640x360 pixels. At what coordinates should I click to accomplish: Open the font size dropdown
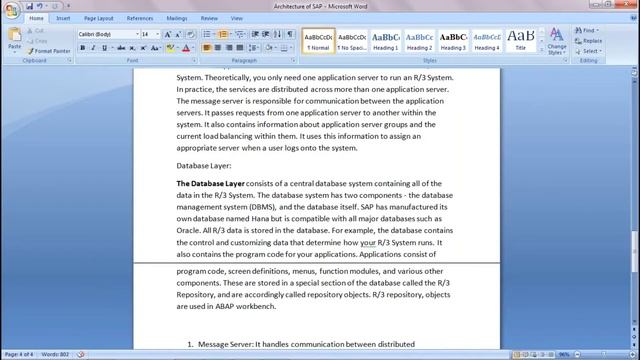[x=158, y=34]
